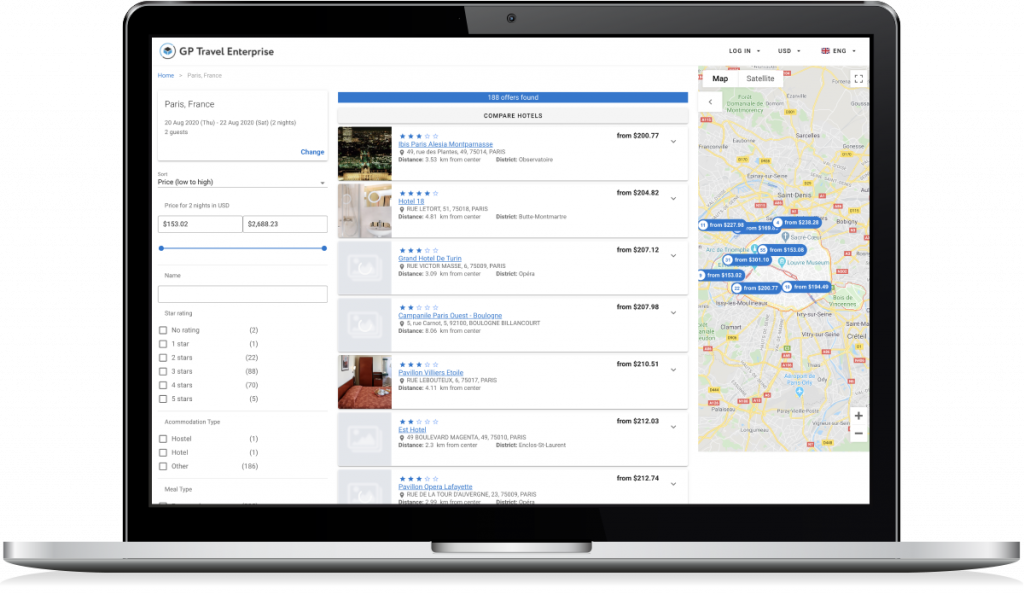Click the fullscreen icon on the map
The width and height of the screenshot is (1024, 594).
coord(858,79)
